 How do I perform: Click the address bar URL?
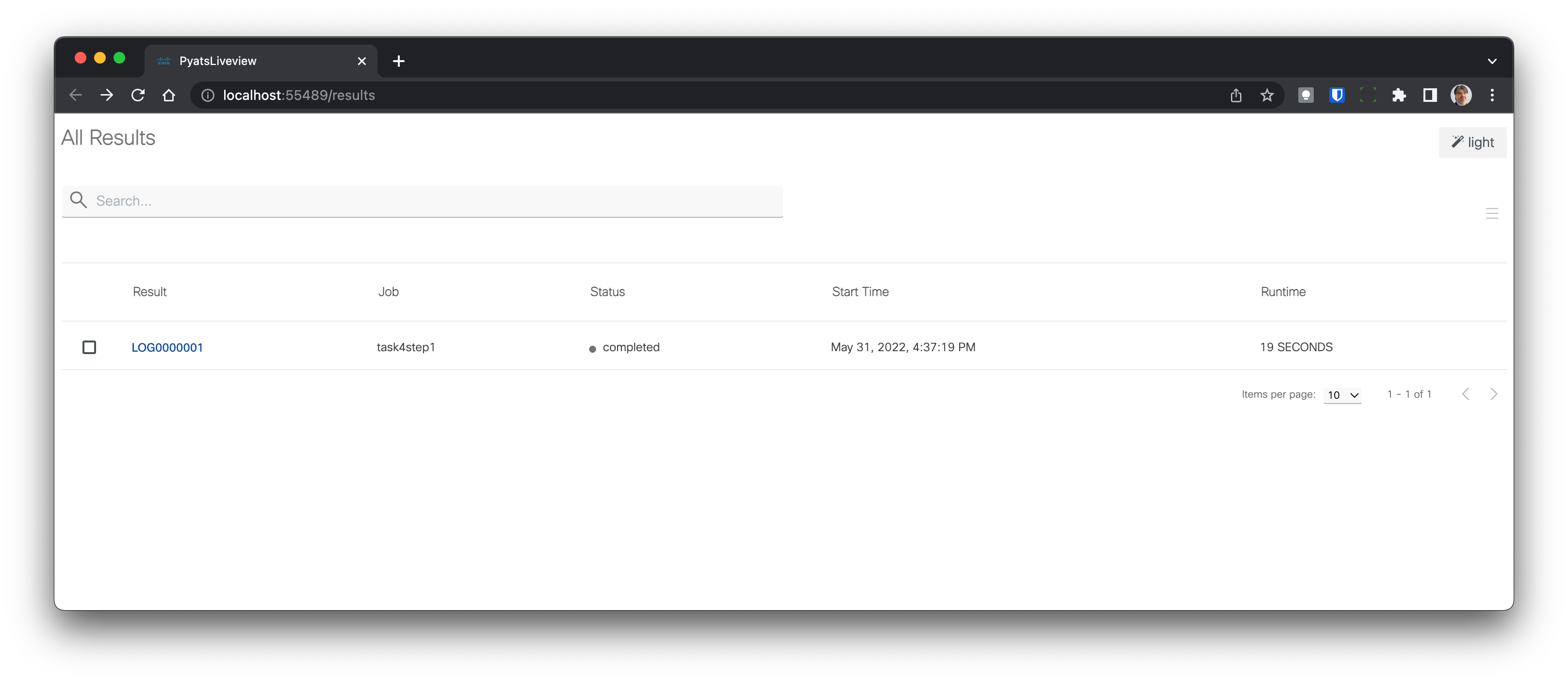tap(299, 96)
